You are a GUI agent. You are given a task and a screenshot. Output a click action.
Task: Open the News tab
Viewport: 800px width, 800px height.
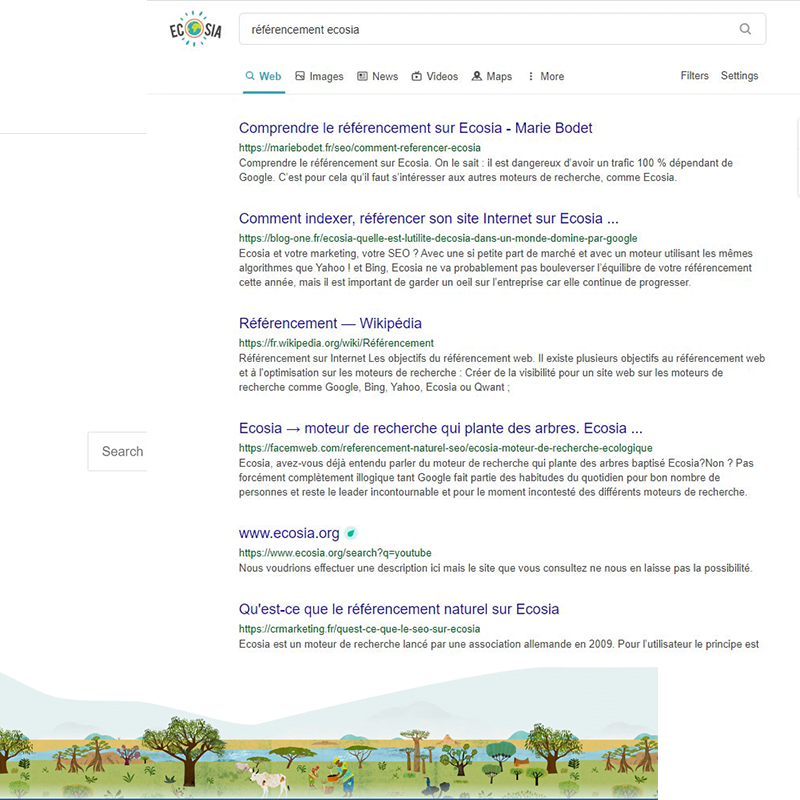coord(378,77)
